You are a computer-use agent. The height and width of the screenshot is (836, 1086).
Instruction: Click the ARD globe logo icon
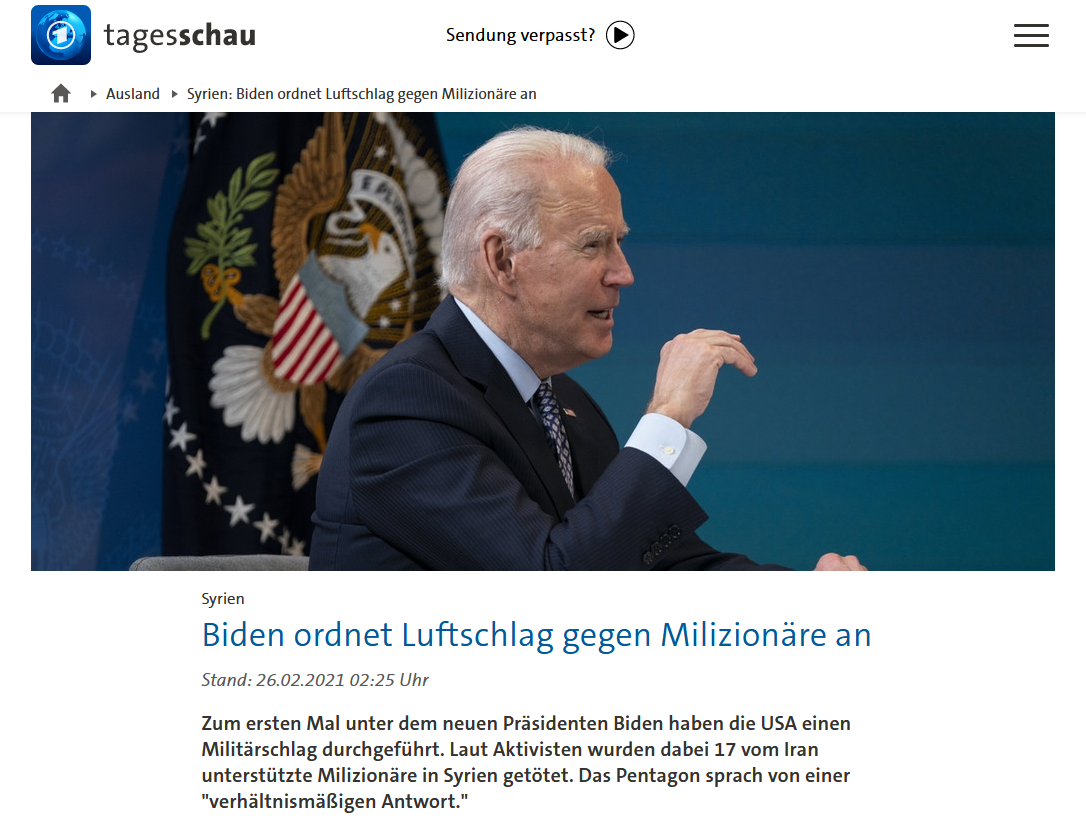point(61,35)
